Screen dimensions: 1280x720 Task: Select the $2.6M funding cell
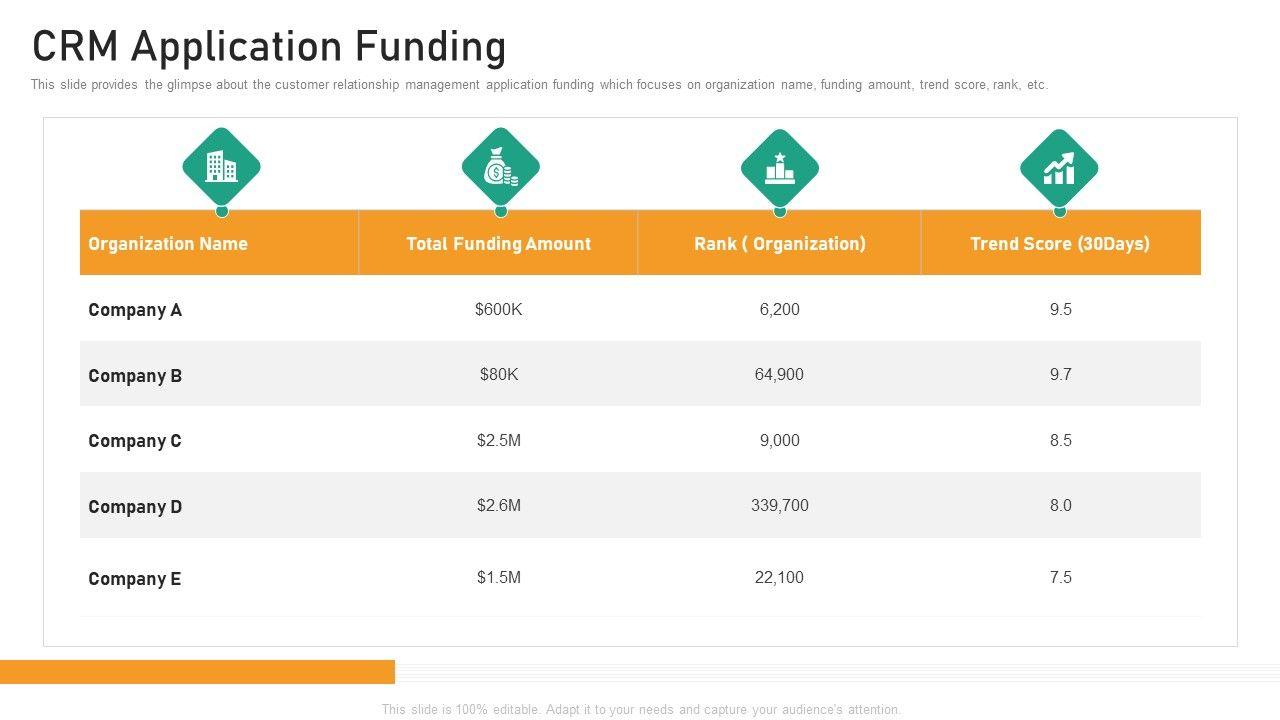[x=498, y=505]
